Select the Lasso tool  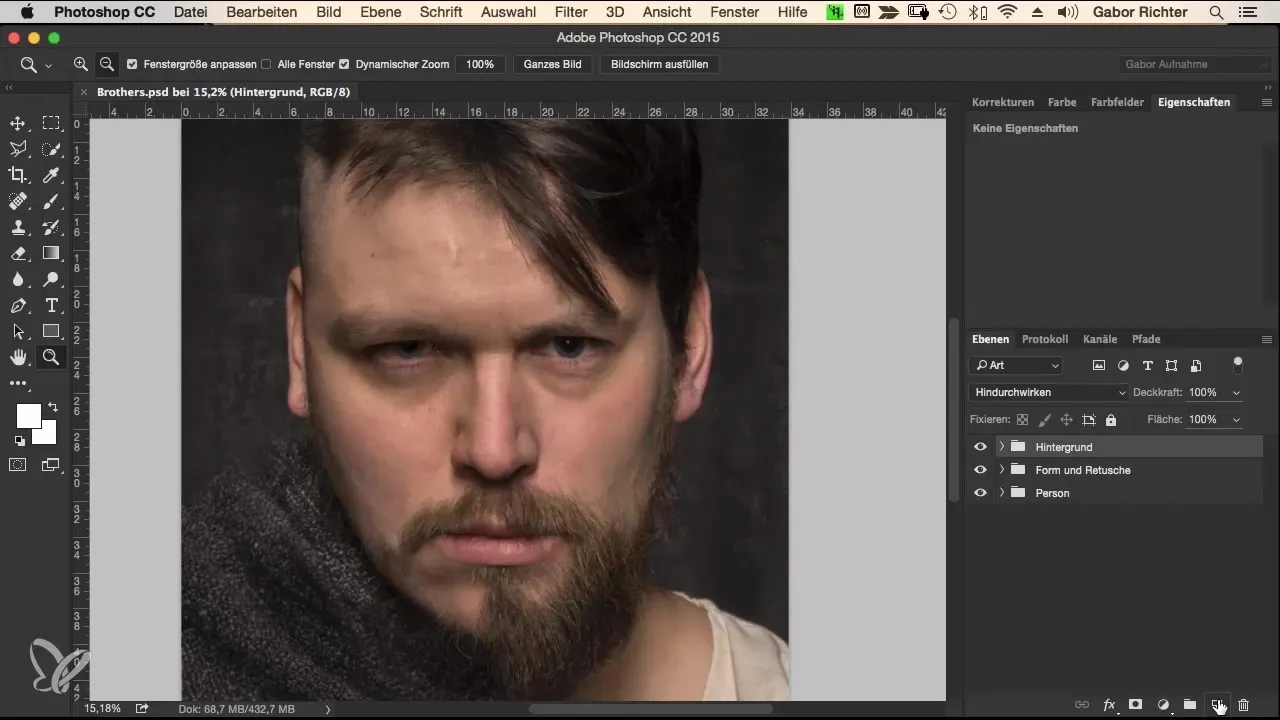[18, 149]
